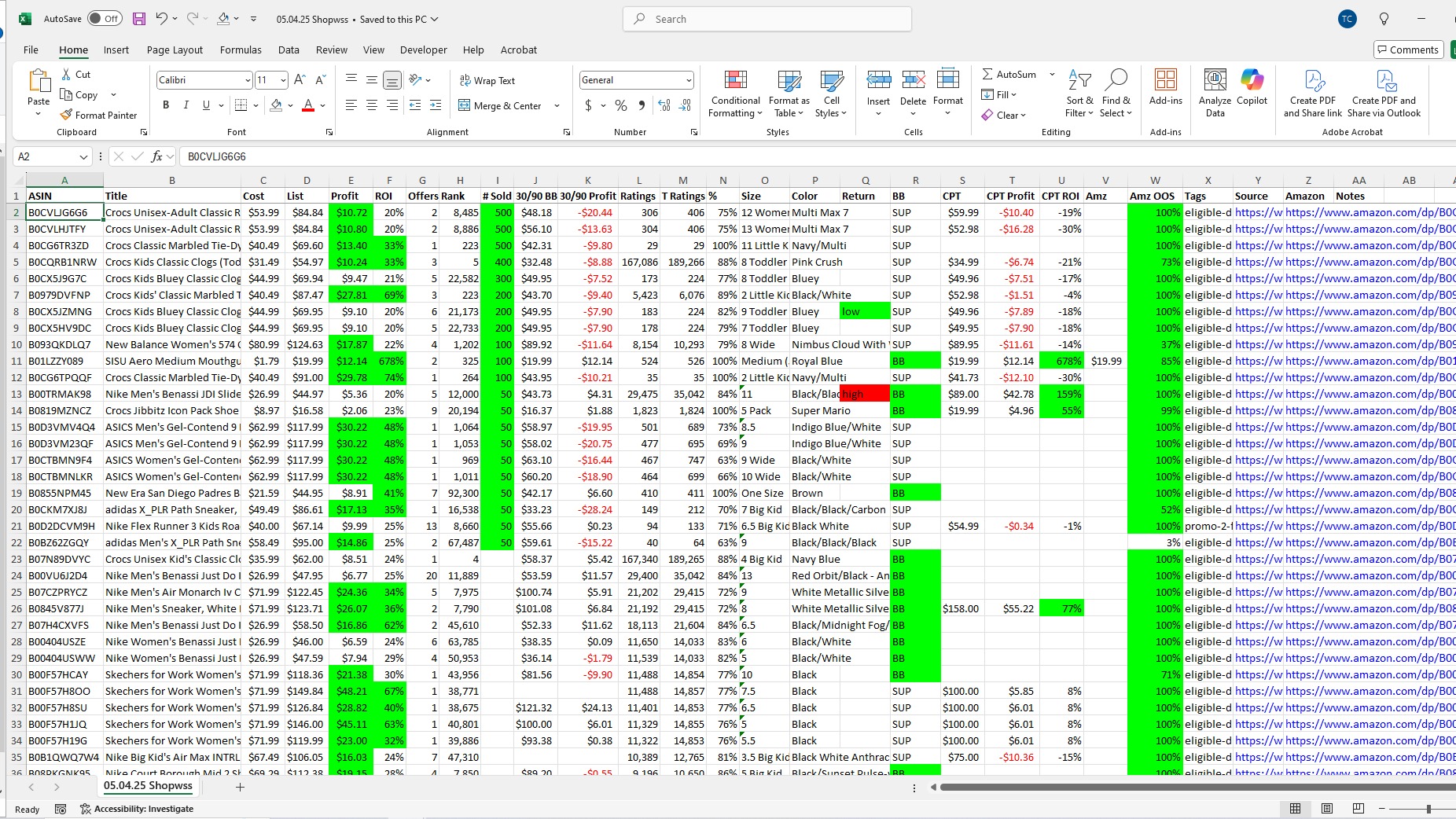The width and height of the screenshot is (1456, 819).
Task: Add a new sheet with plus button
Action: point(240,786)
